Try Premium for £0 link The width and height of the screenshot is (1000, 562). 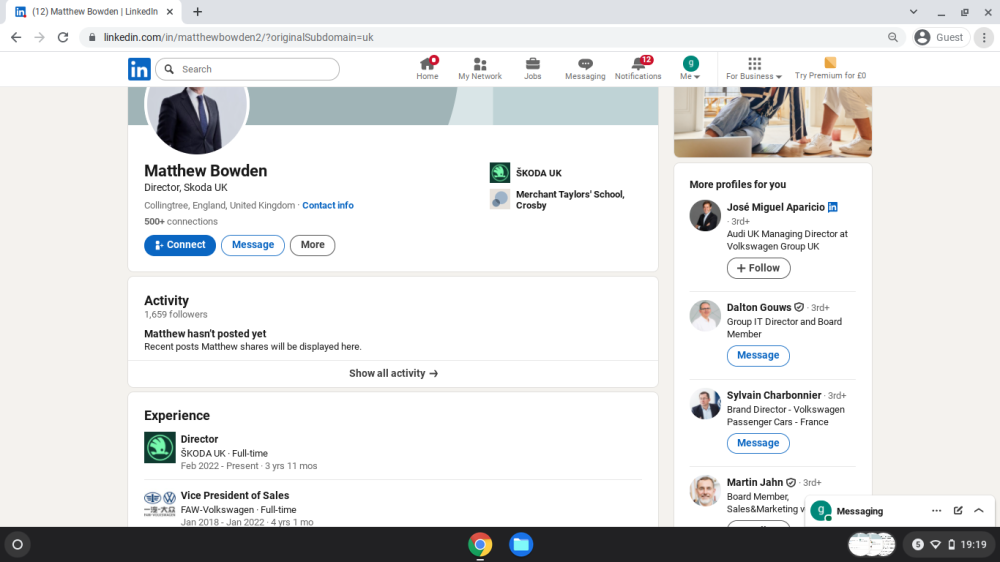click(x=830, y=68)
